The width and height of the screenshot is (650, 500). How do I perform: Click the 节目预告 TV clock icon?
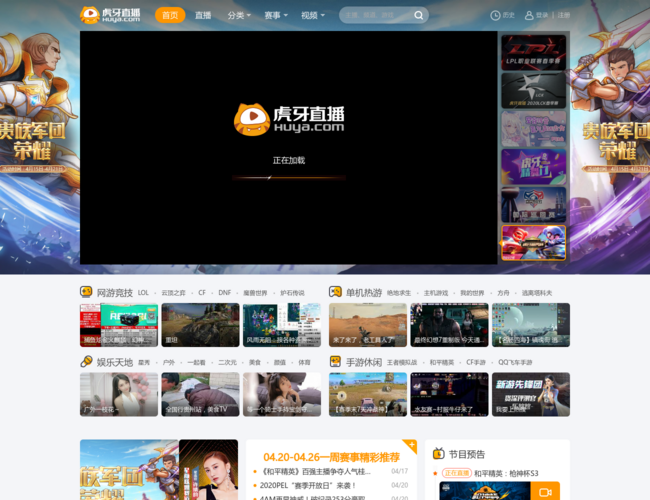coord(439,454)
